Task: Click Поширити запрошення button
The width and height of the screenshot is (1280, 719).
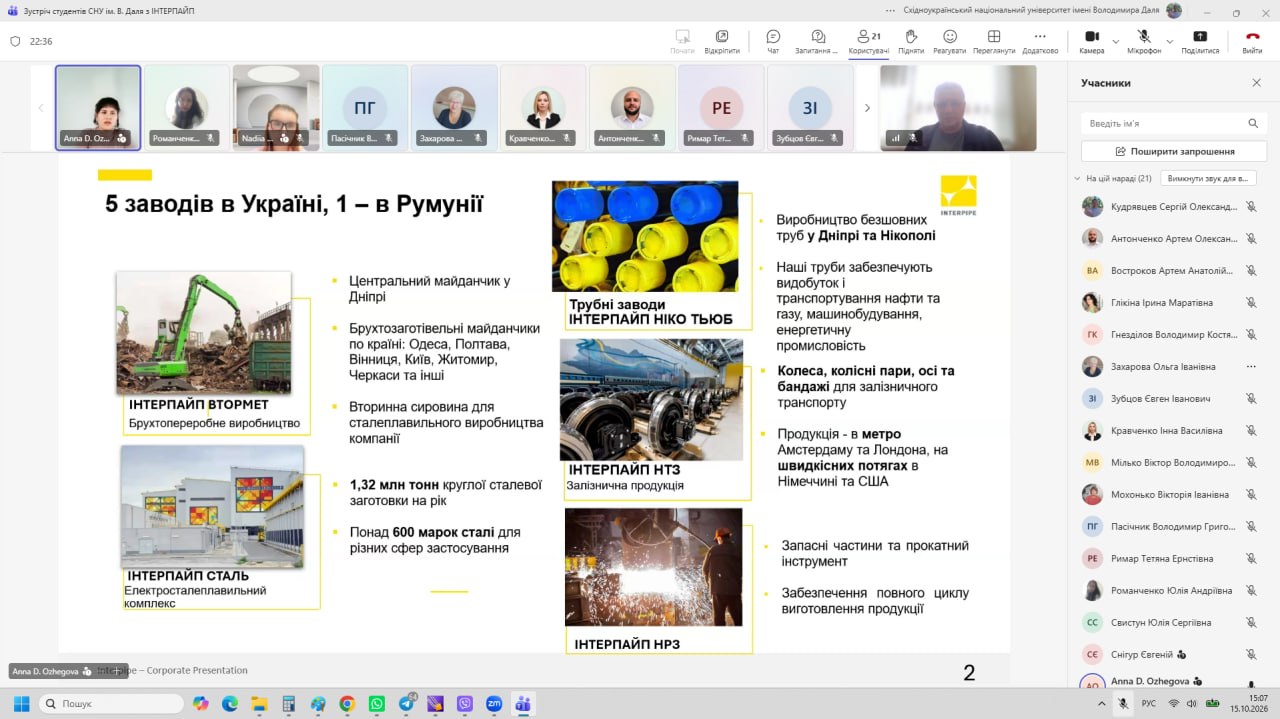Action: coord(1174,151)
